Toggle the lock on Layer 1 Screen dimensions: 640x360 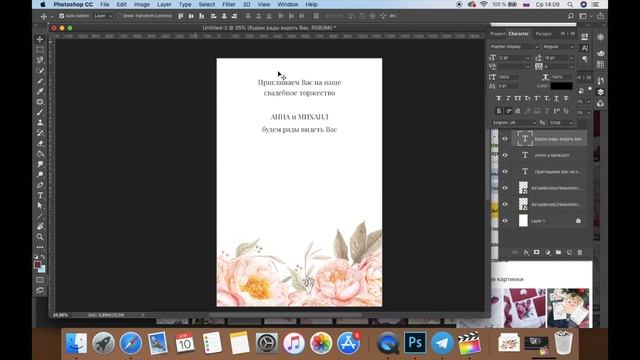tap(578, 220)
